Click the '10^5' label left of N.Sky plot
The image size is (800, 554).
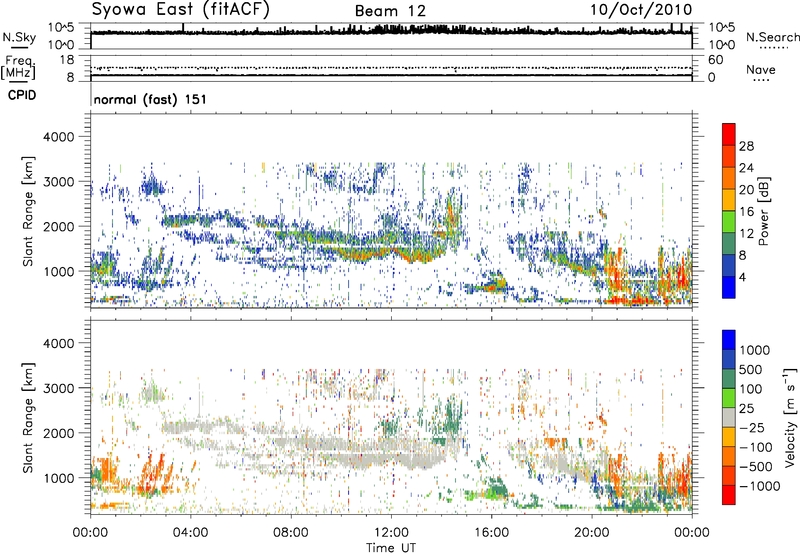point(61,28)
